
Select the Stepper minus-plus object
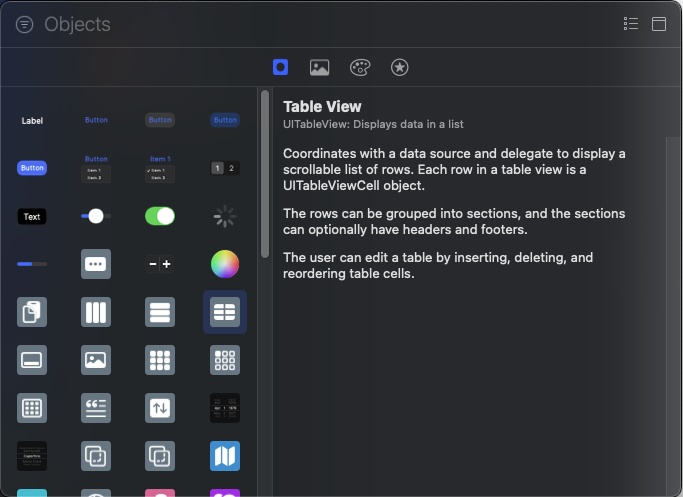pyautogui.click(x=160, y=264)
